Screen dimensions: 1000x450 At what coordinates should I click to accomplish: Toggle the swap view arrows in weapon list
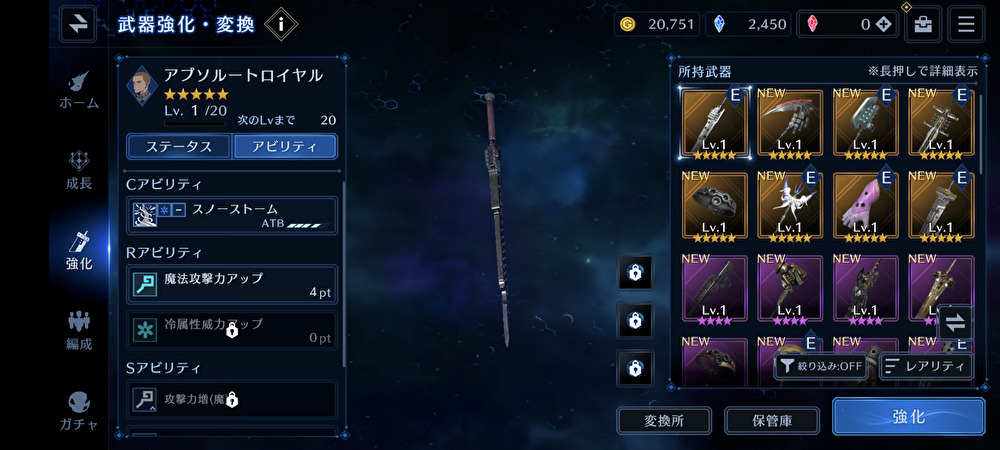tap(955, 323)
